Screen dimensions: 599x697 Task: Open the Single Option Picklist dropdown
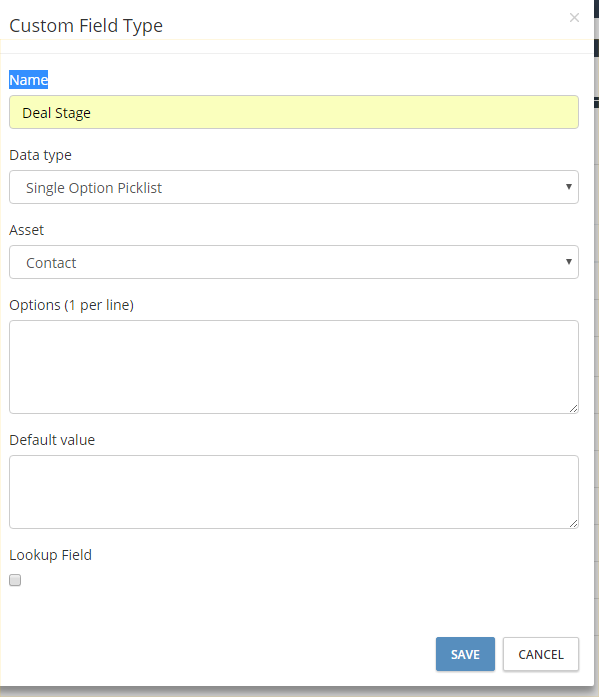pos(294,187)
